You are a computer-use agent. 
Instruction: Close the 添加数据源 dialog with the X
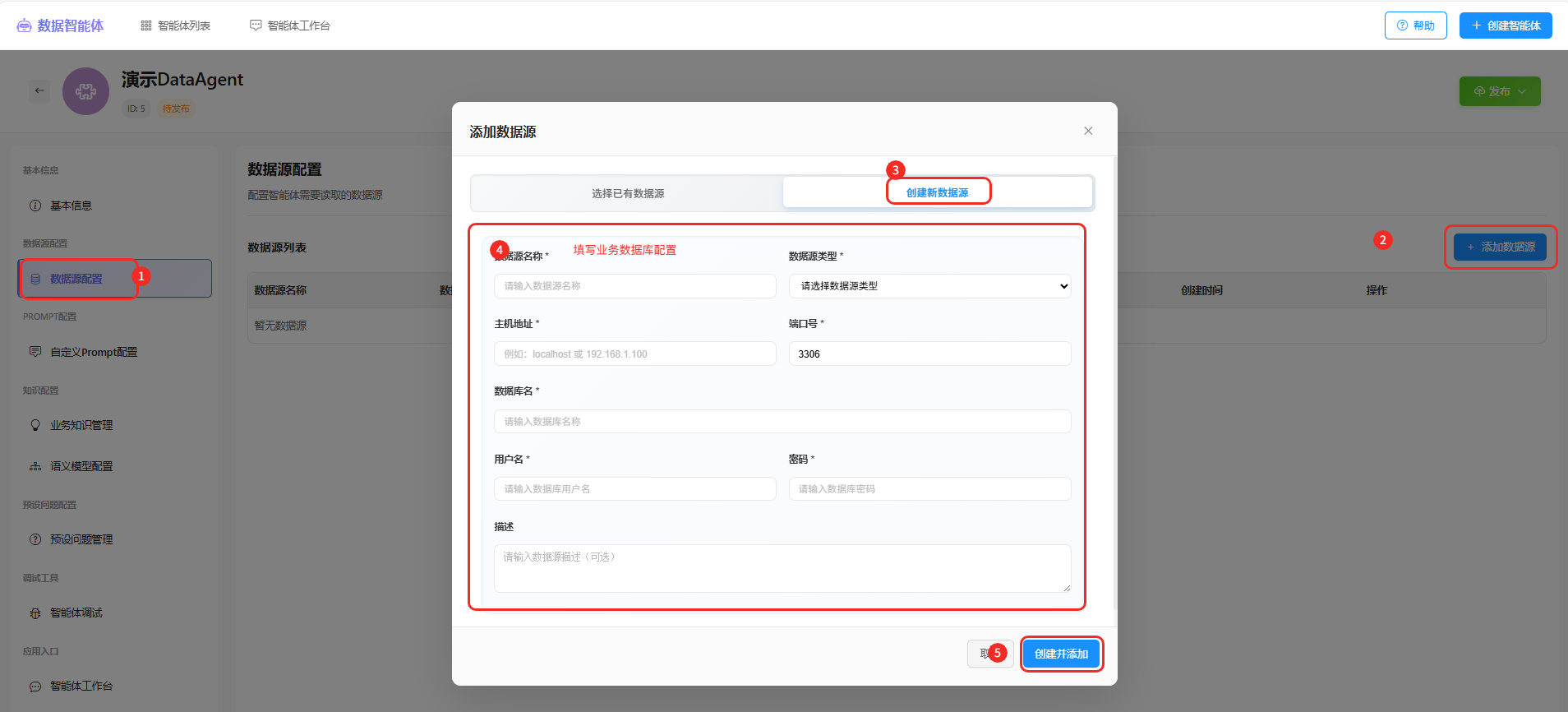[1088, 131]
